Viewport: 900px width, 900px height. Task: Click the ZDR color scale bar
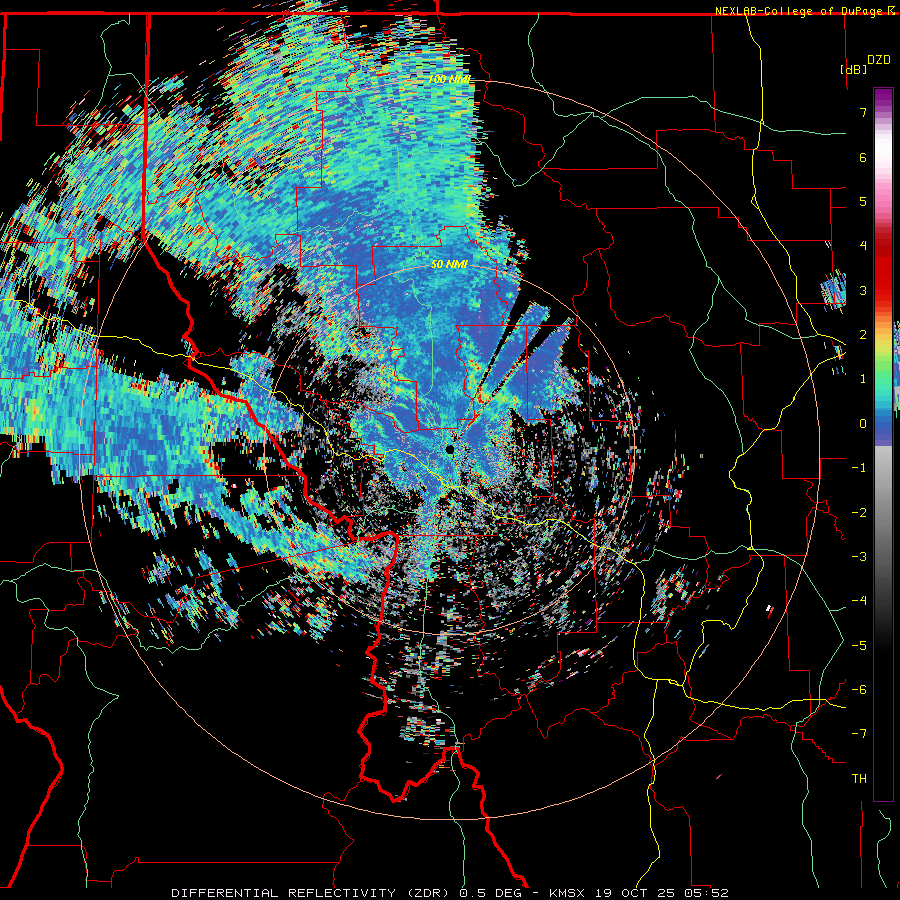(x=883, y=444)
